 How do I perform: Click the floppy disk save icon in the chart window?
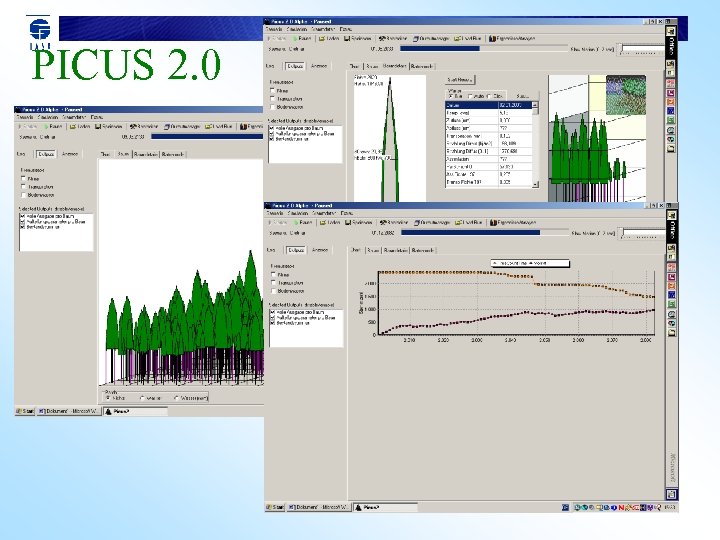point(348,222)
